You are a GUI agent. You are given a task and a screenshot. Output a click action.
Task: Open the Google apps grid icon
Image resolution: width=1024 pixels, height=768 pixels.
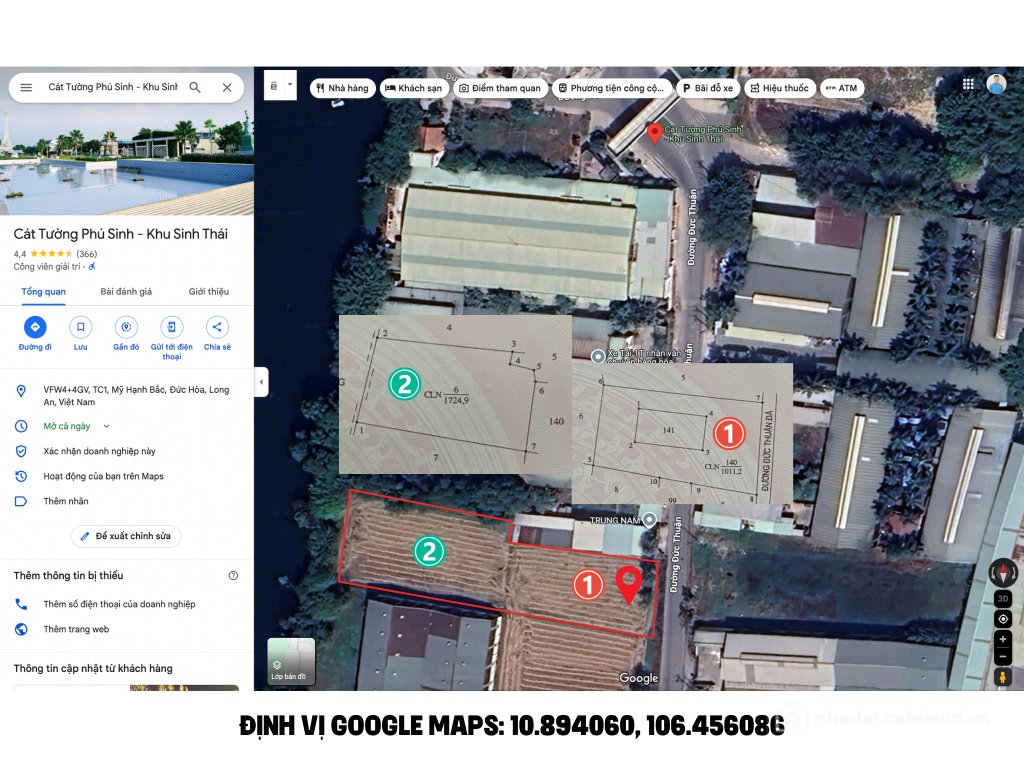click(x=968, y=84)
